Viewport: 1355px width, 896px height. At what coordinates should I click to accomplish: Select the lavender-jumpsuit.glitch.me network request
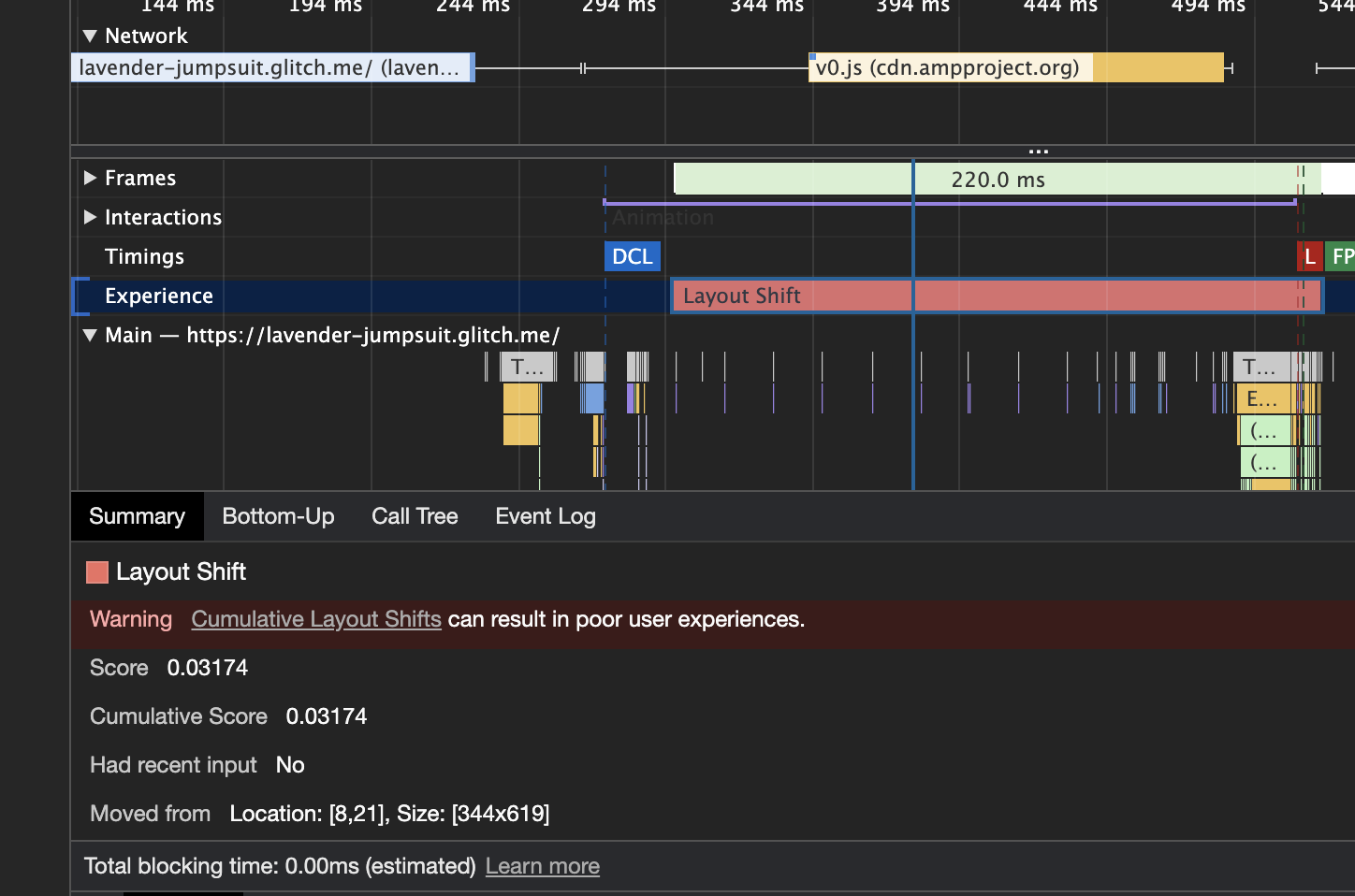coord(272,67)
